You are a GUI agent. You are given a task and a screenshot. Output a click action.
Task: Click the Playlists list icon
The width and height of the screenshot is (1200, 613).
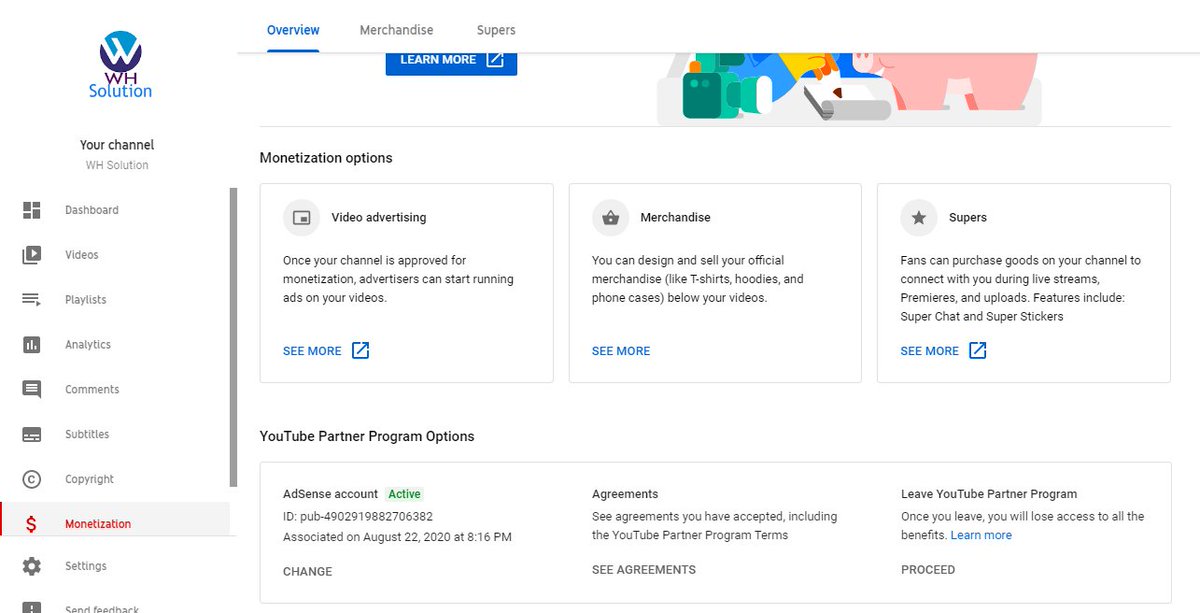tap(32, 300)
